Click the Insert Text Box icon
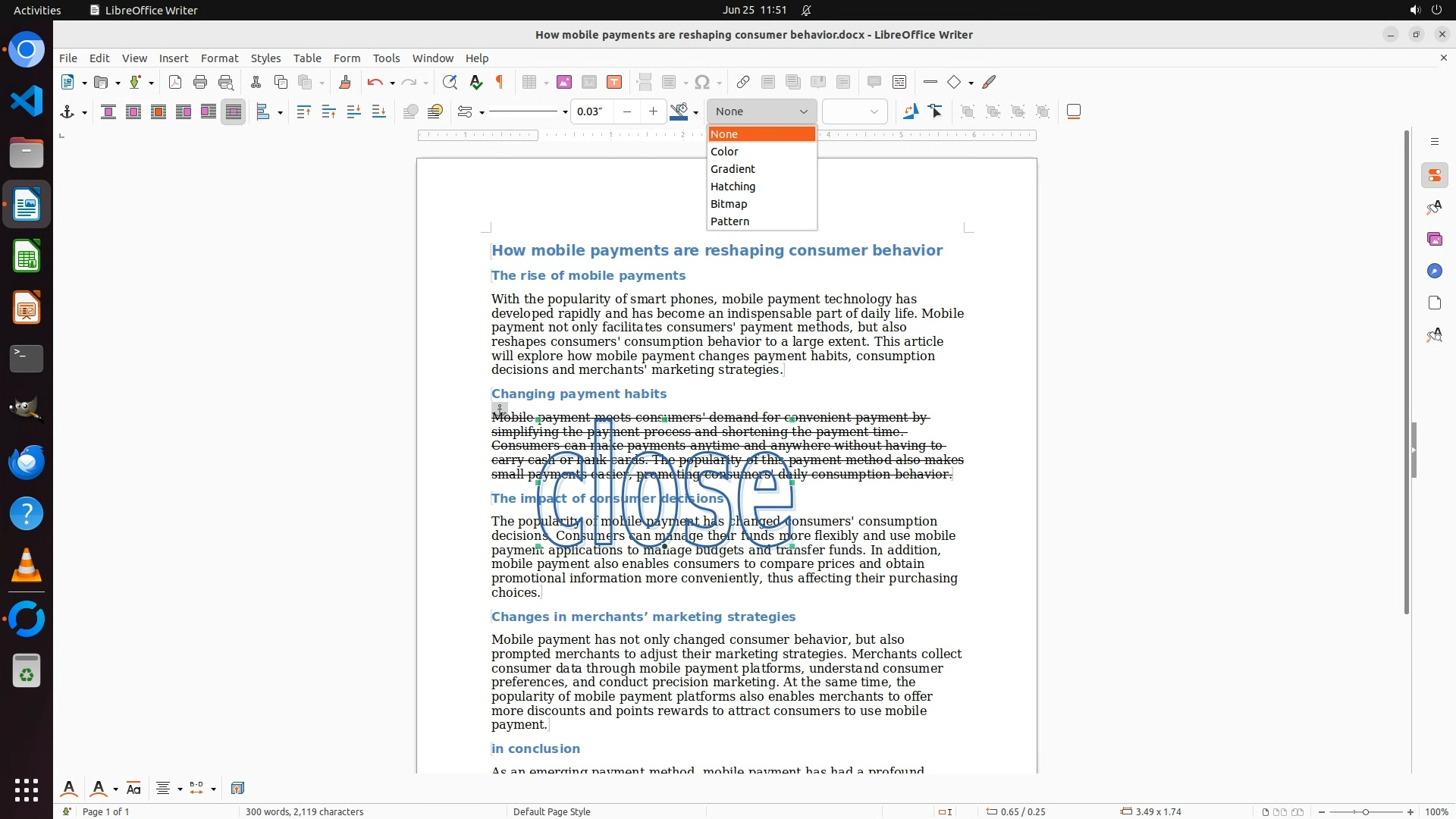Viewport: 1456px width, 819px height. pyautogui.click(x=614, y=83)
